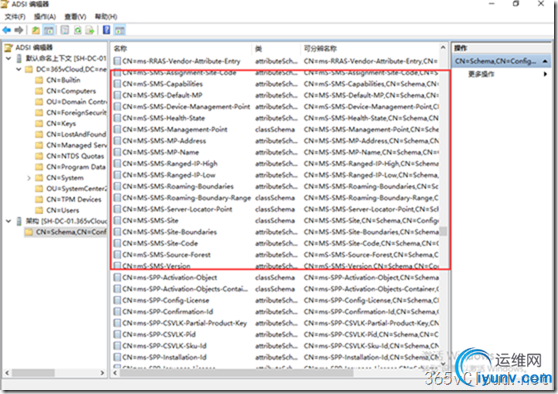Click the folder icon beside CN=Builtin
Viewport: 558px width, 394px height.
pyautogui.click(x=39, y=80)
